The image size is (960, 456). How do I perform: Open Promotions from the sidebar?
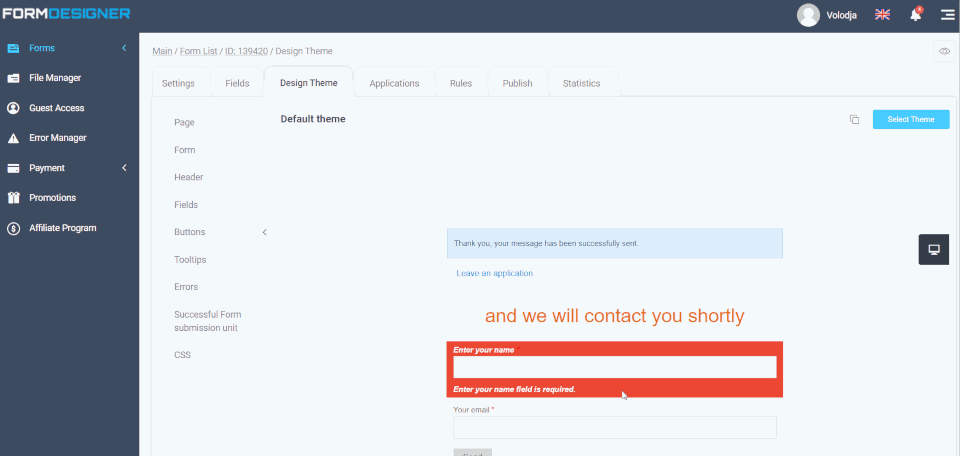(53, 198)
